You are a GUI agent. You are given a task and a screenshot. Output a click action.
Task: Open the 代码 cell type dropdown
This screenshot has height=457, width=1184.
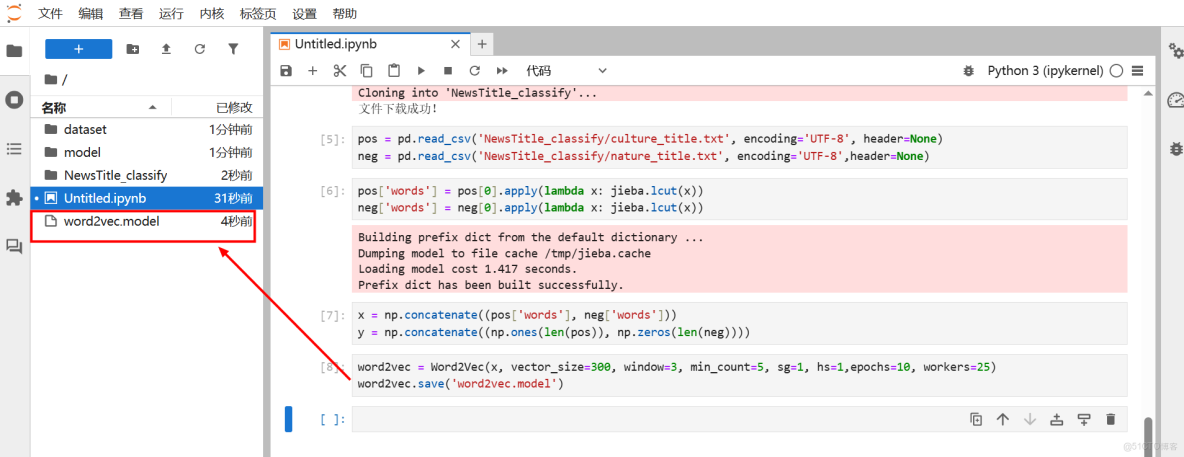566,70
